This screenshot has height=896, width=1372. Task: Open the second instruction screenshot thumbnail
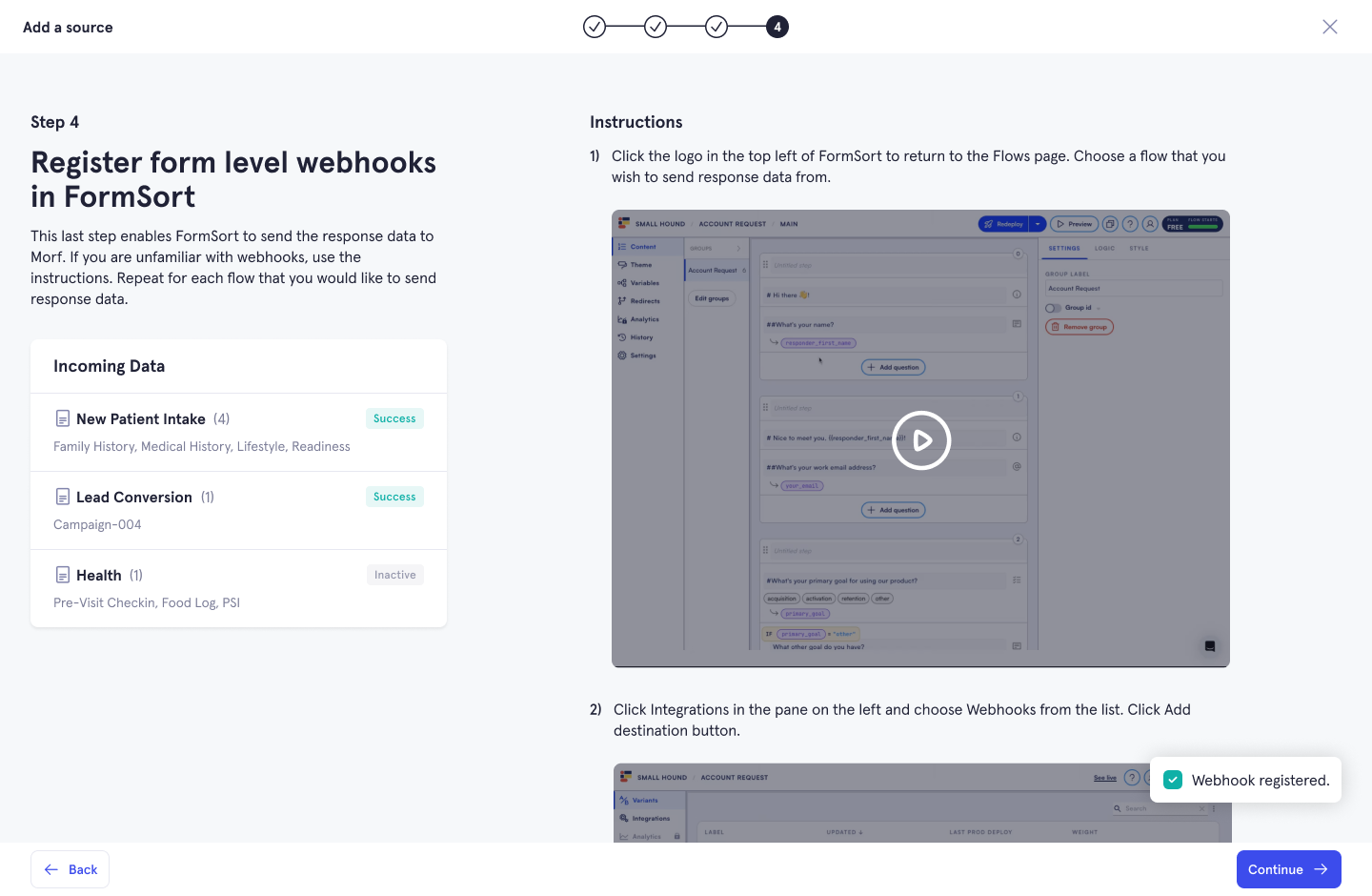point(922,803)
